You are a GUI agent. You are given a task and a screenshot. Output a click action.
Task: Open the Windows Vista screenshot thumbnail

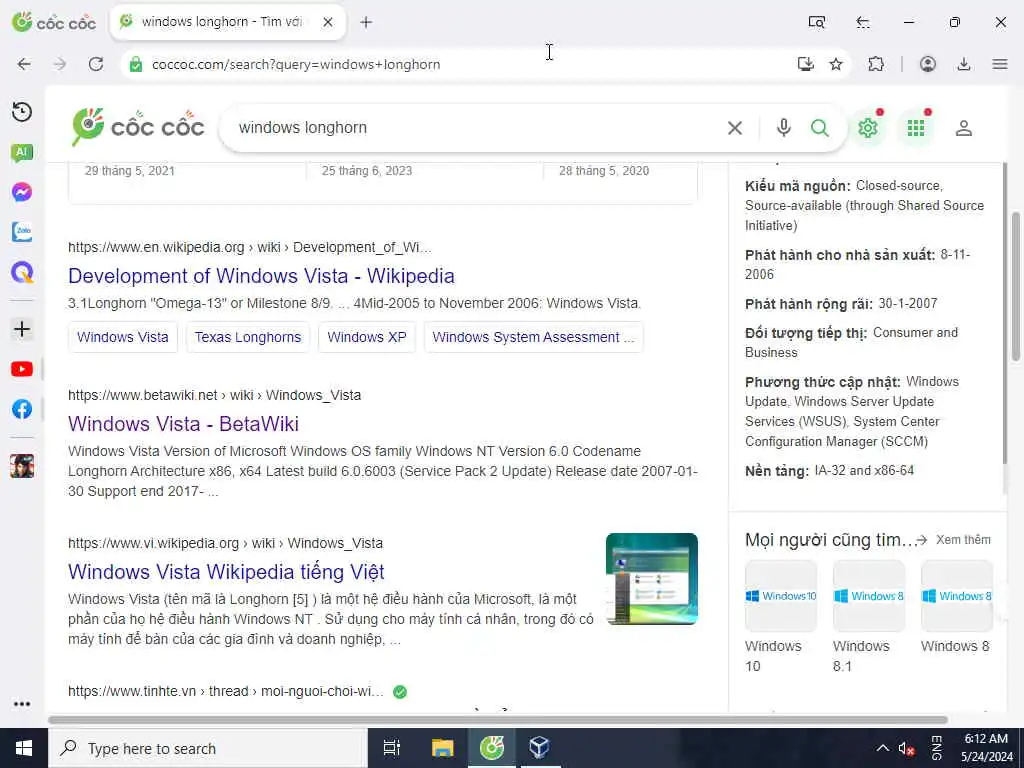tap(652, 579)
